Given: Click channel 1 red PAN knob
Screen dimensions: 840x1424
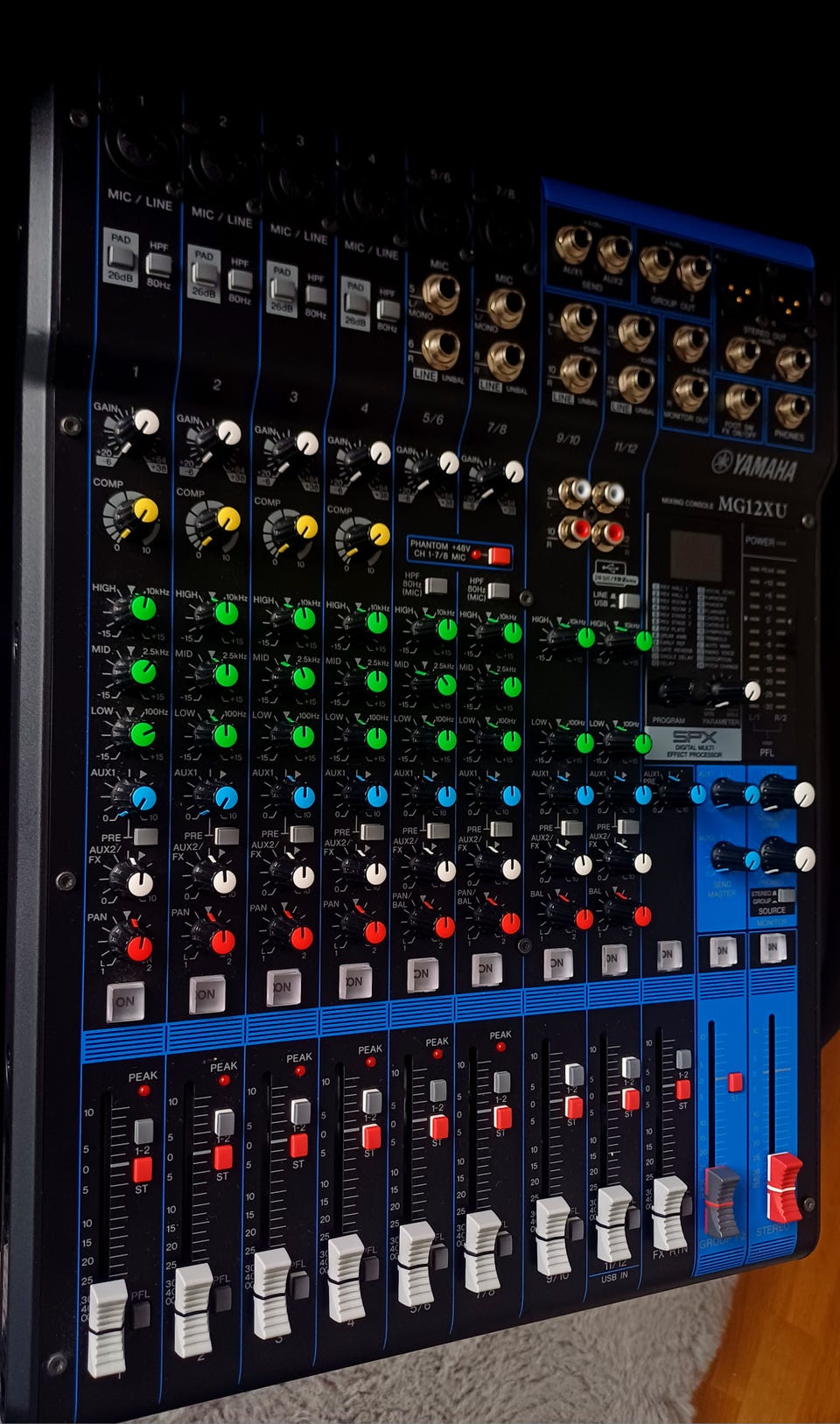Looking at the screenshot, I should click(x=133, y=945).
